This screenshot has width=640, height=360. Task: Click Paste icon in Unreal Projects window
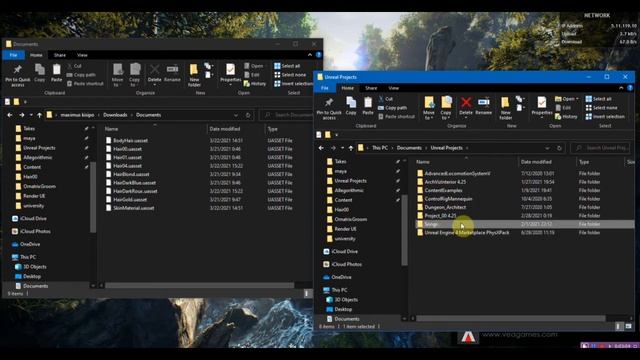point(368,102)
